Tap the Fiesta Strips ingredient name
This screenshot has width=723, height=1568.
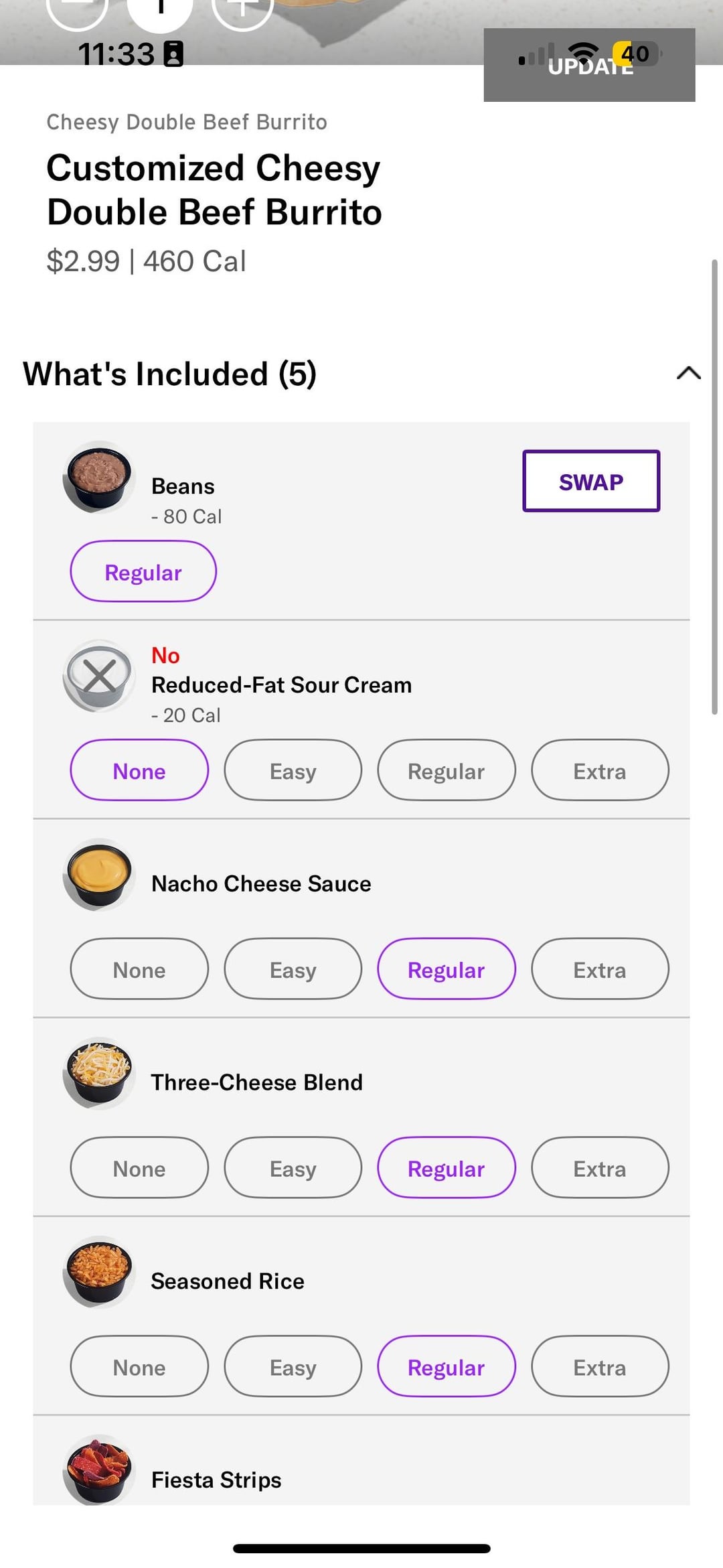[x=216, y=1480]
